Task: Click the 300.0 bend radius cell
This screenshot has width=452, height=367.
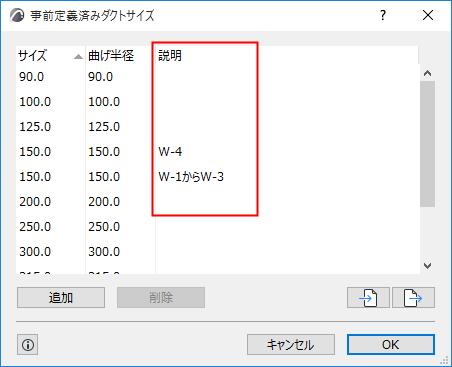Action: 104,252
